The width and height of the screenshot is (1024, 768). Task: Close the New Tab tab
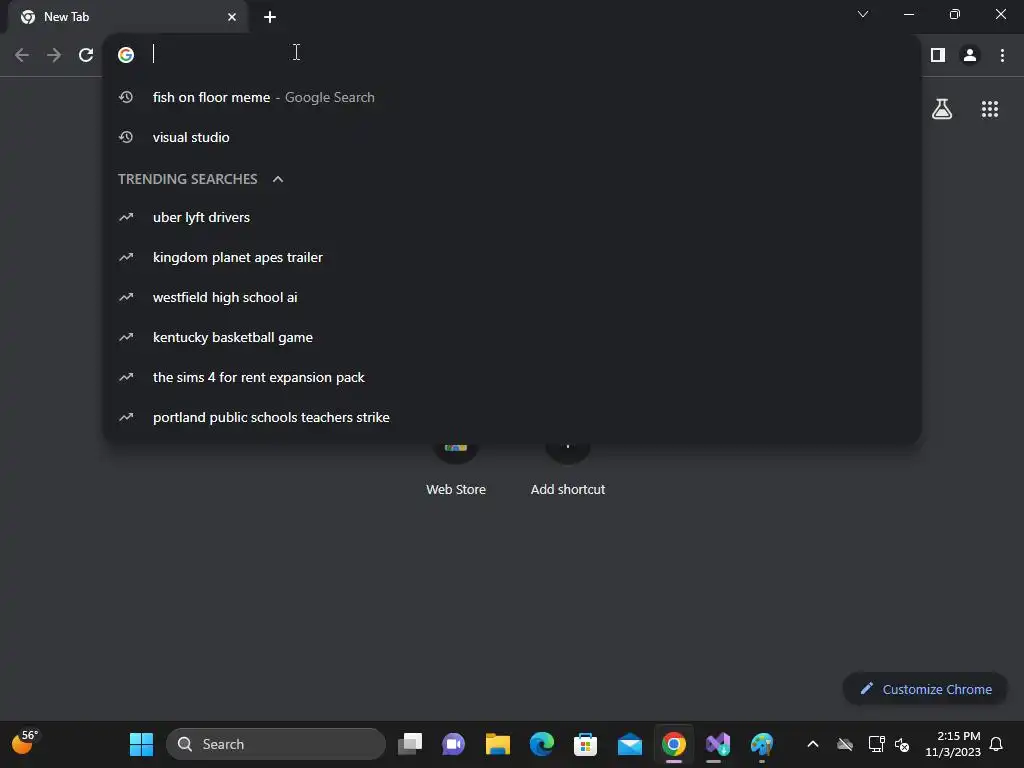click(232, 17)
